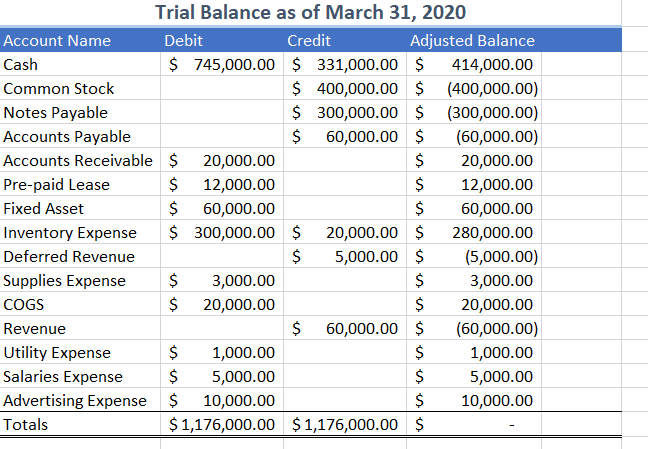Select Totals adjusted balance dash cell

(x=474, y=424)
